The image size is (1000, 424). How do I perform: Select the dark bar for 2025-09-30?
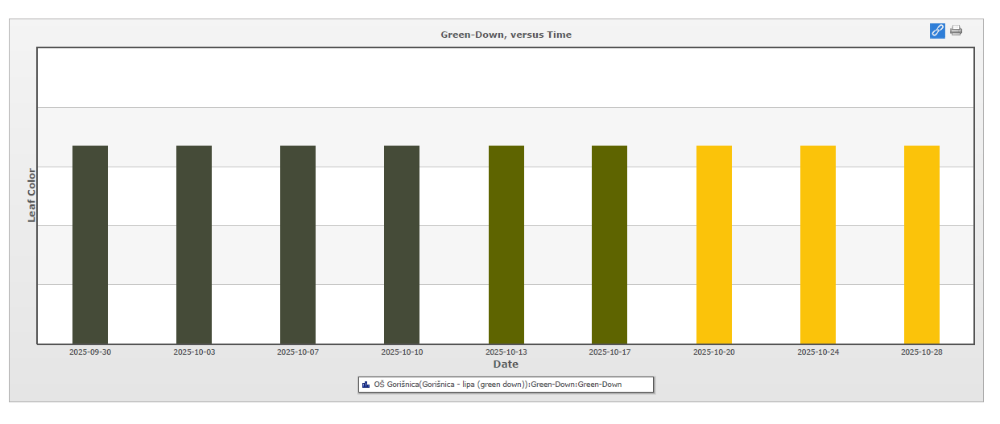[90, 244]
